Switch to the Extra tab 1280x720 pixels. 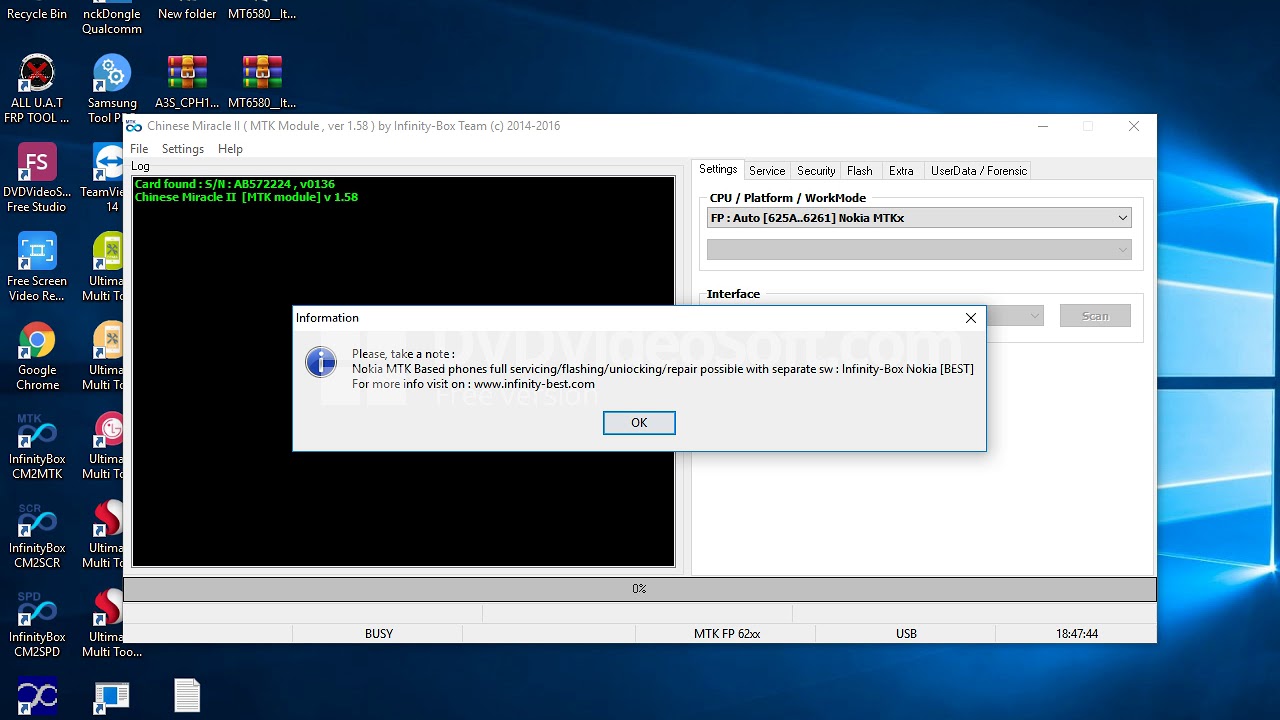pyautogui.click(x=901, y=171)
